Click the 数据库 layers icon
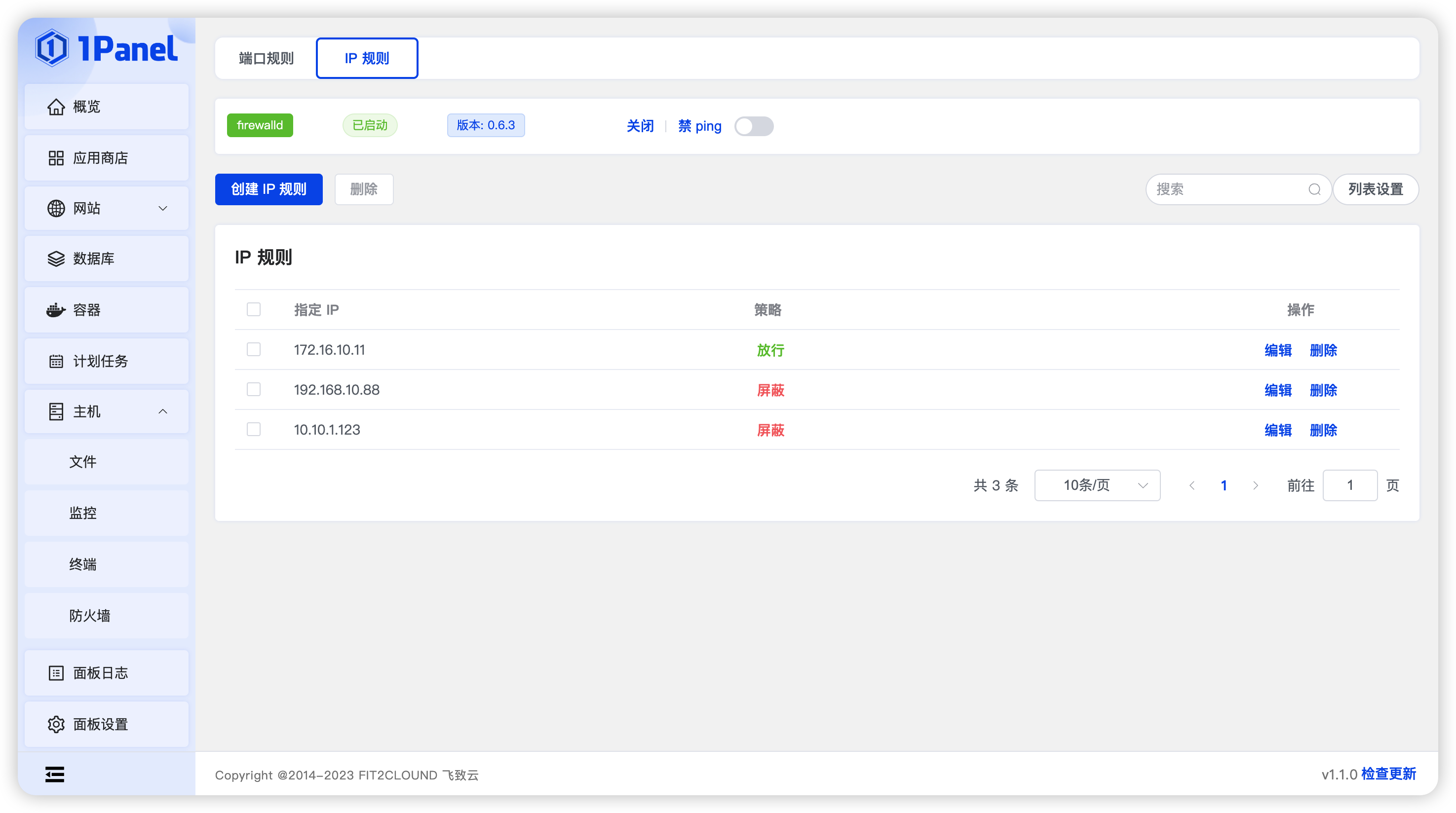 tap(56, 259)
